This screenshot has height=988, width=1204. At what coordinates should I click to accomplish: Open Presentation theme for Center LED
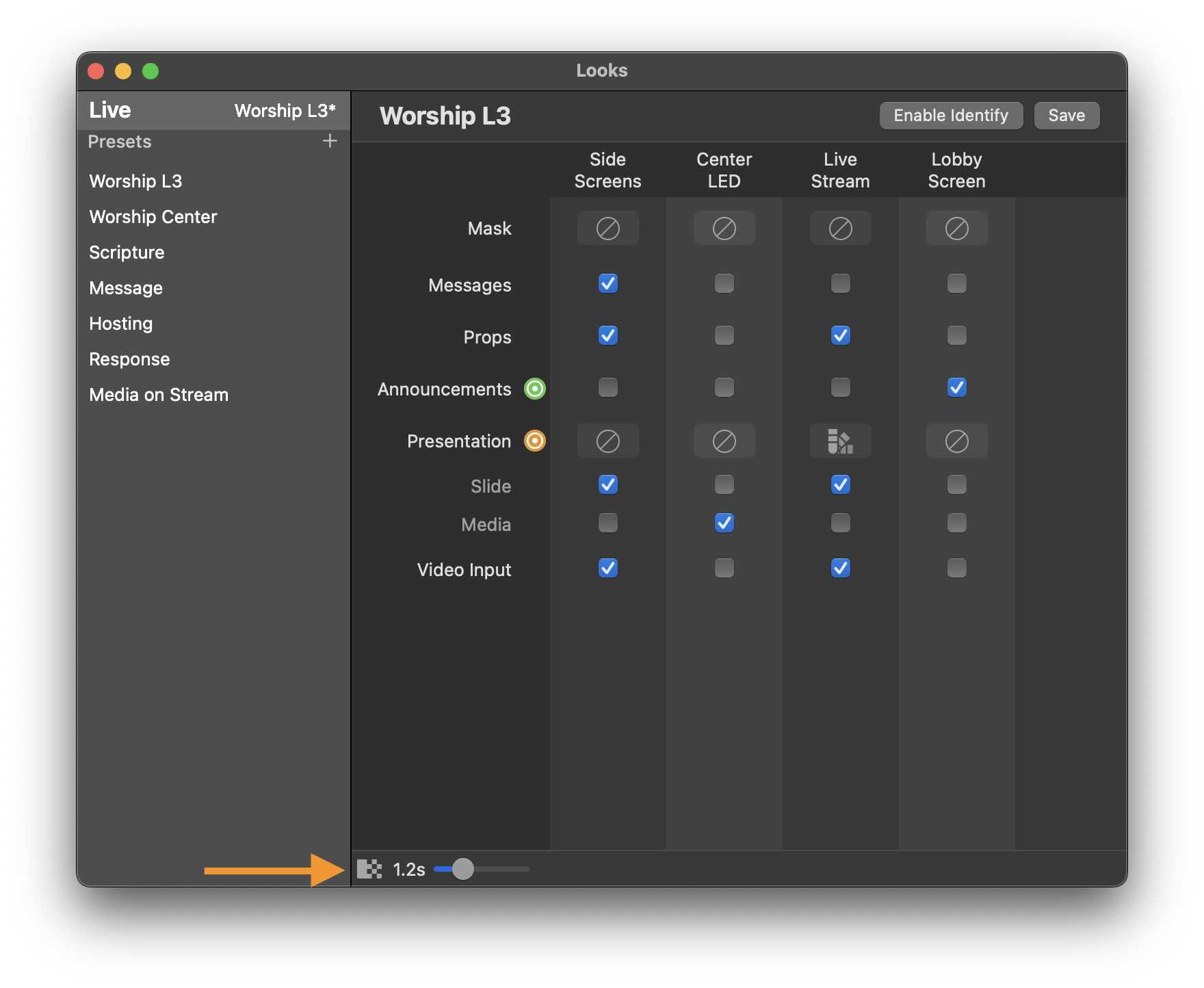724,441
